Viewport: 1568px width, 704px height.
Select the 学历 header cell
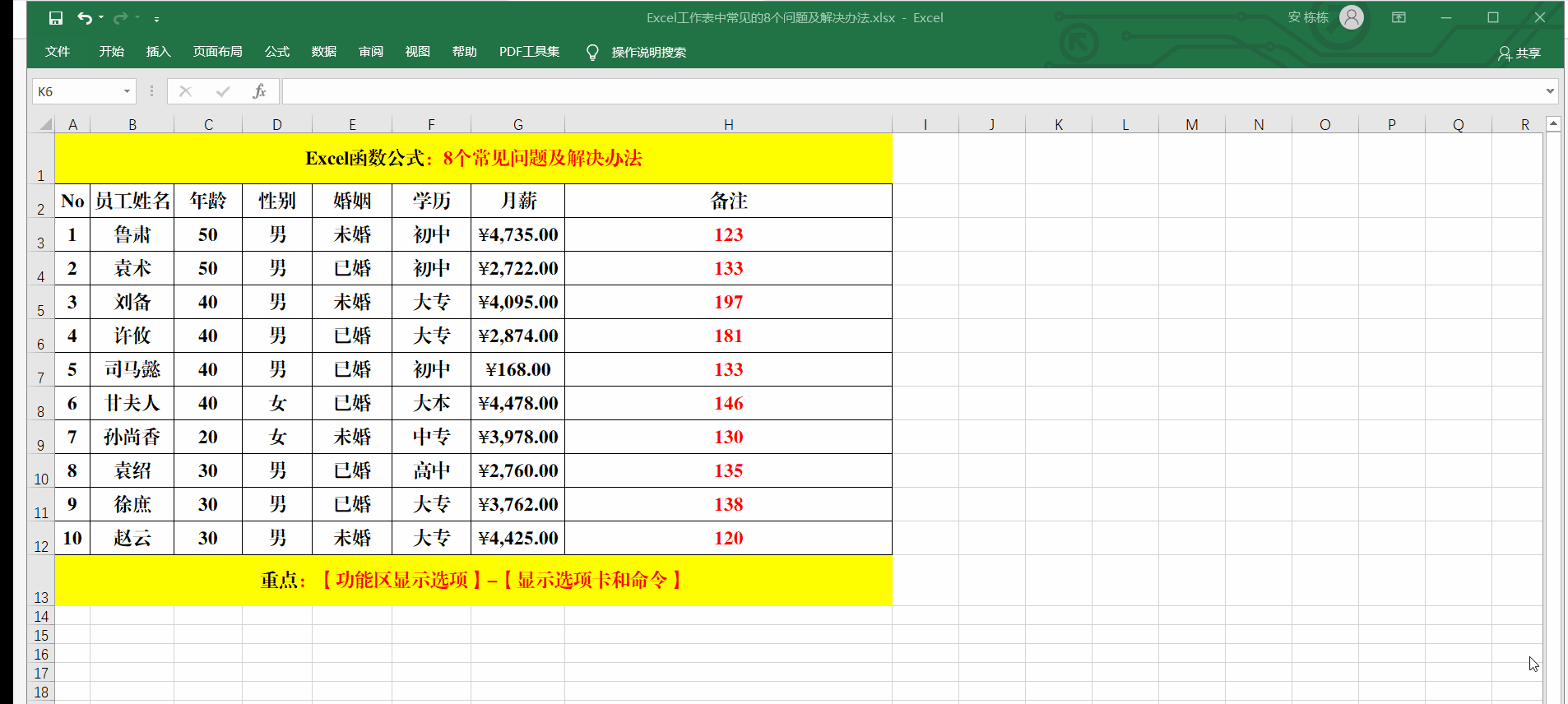432,201
